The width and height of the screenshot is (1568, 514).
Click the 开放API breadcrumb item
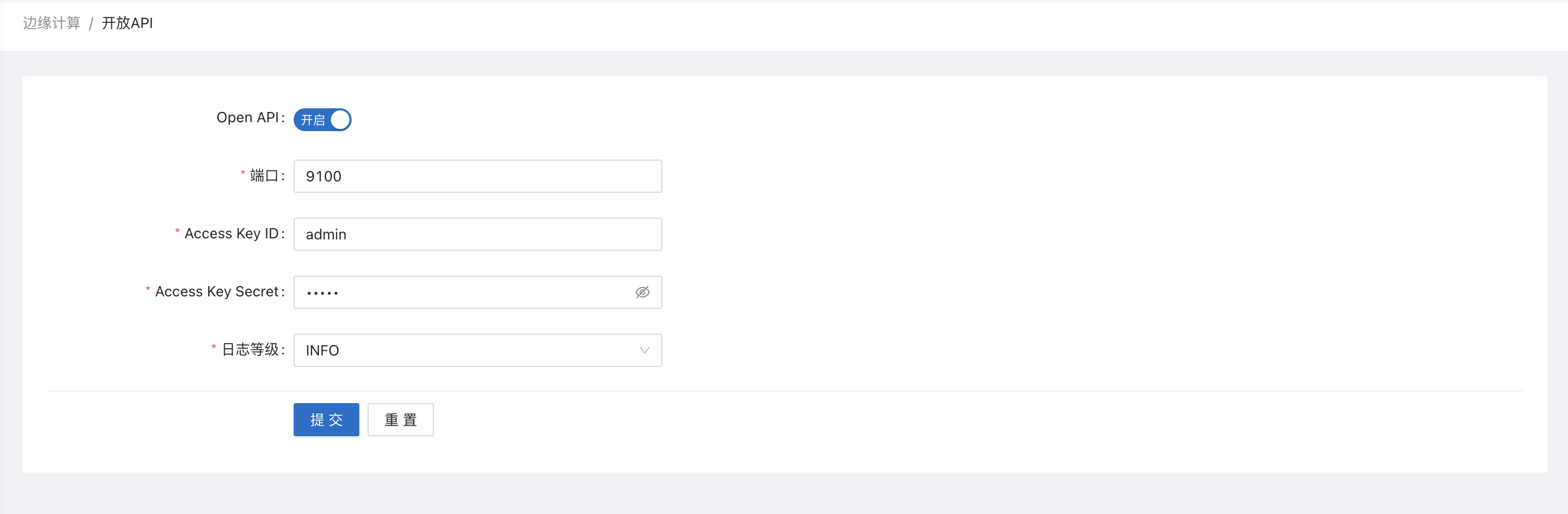127,23
